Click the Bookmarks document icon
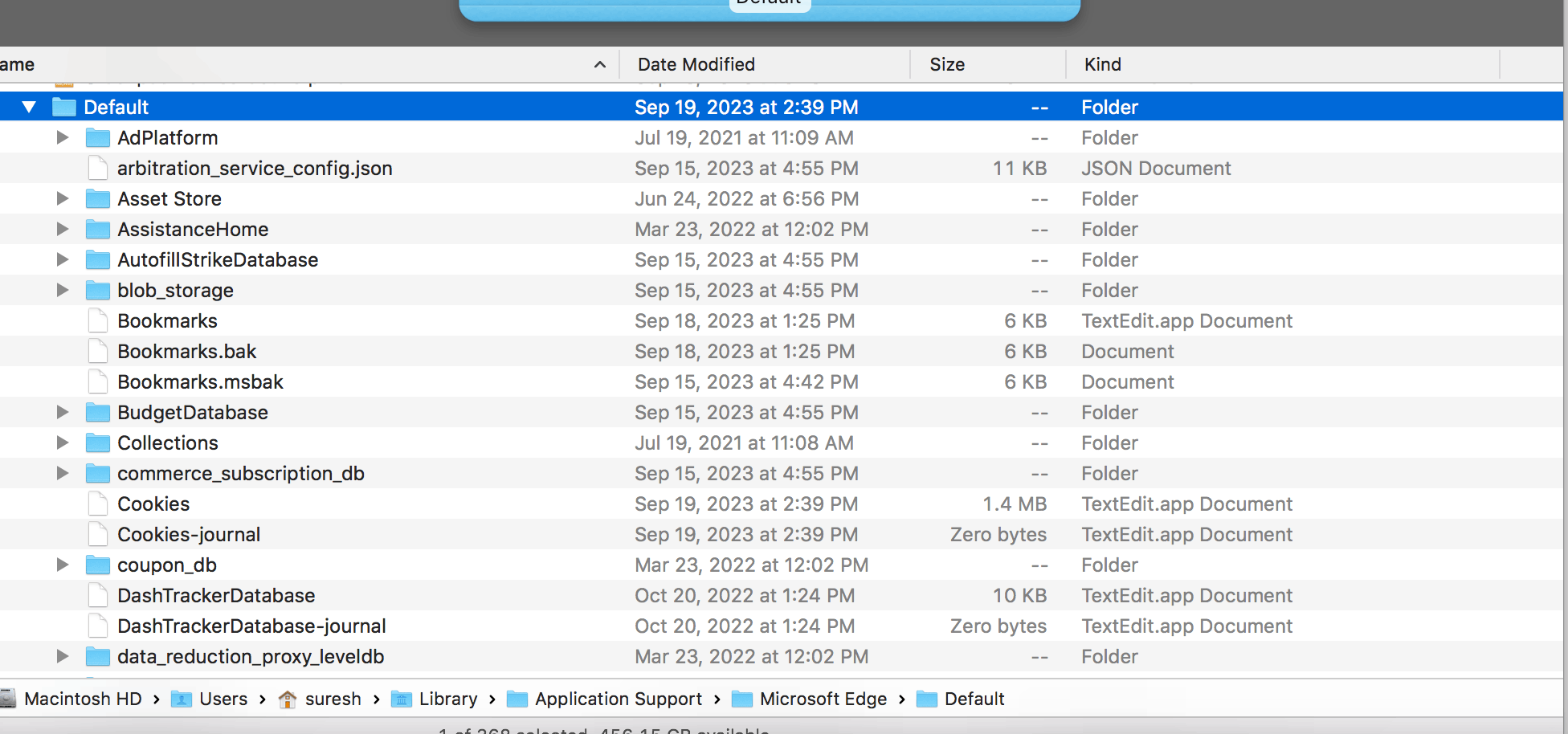Viewport: 1568px width, 734px height. click(97, 320)
